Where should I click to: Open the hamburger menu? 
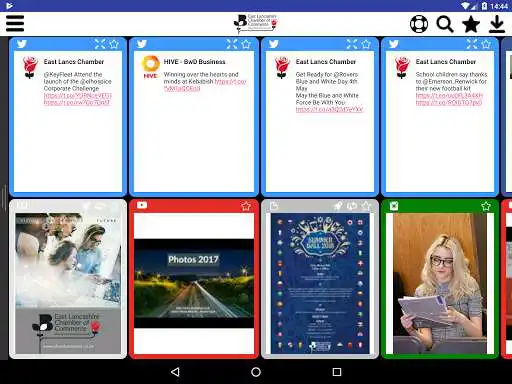point(15,23)
